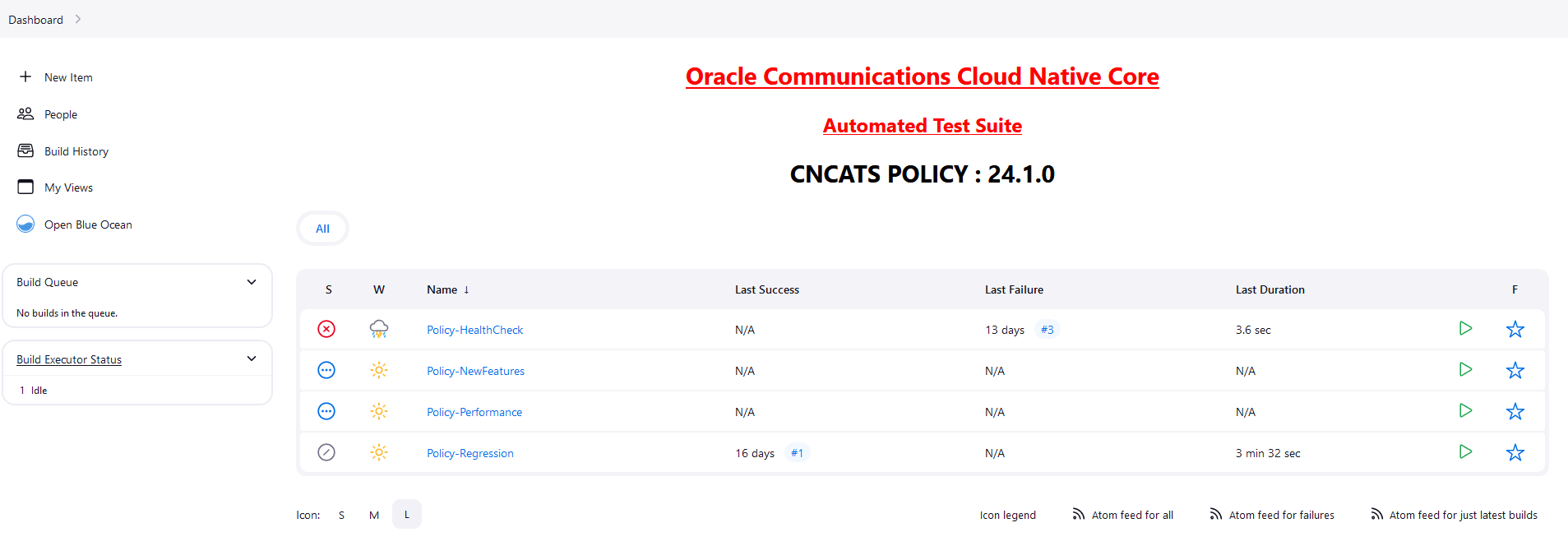Favorite the Policy-Regression job star
1568x546 pixels.
coord(1515,452)
